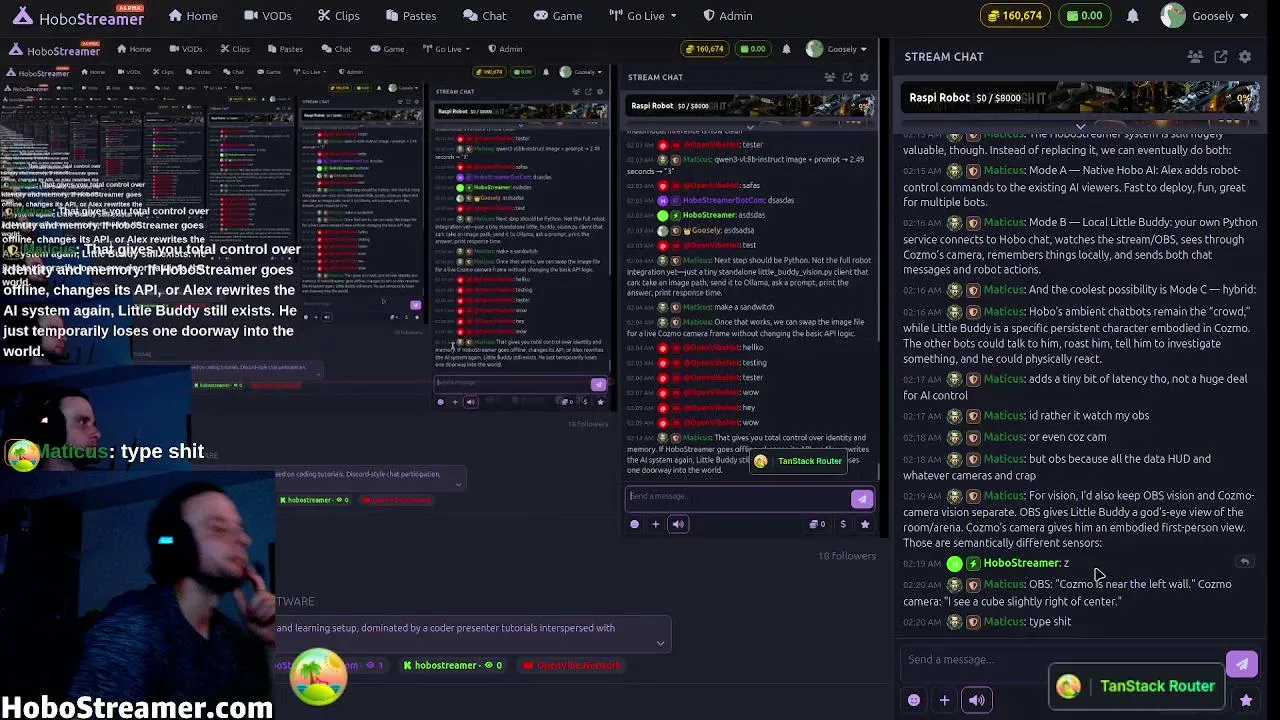Show the viewer list icon in the Stream Chat header
This screenshot has width=1280, height=720.
[x=1195, y=57]
